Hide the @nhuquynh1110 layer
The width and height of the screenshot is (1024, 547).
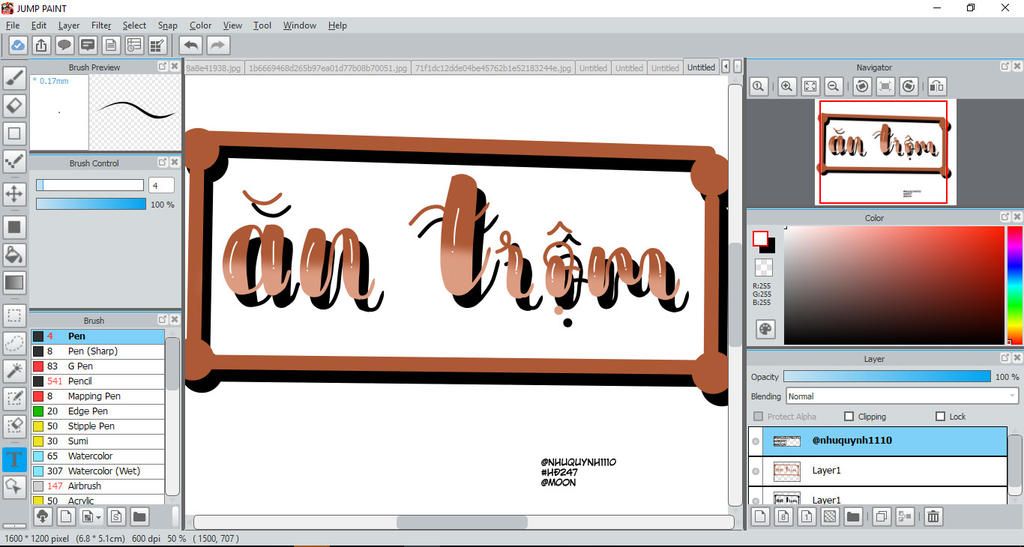pos(756,441)
